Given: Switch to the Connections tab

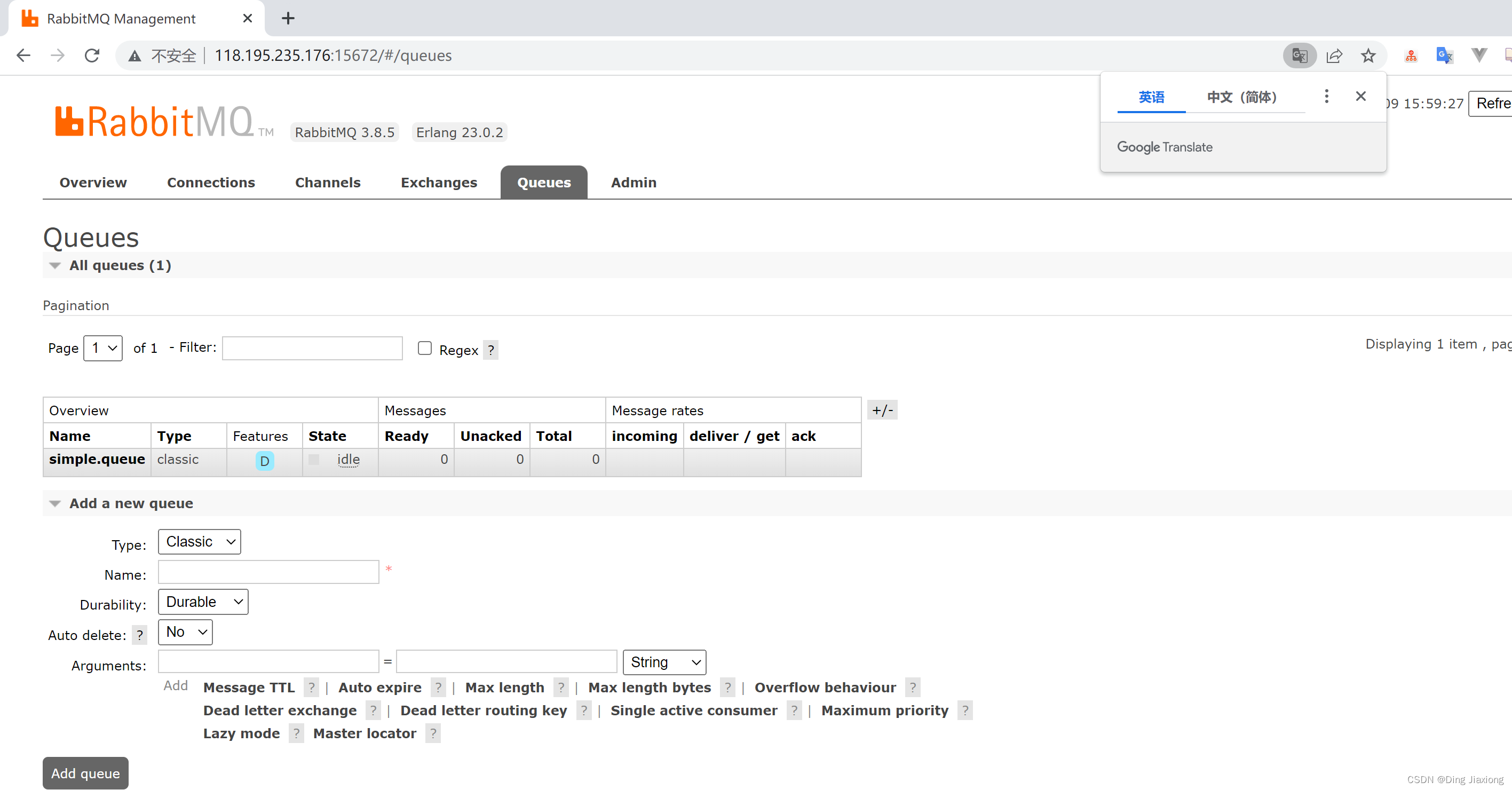Looking at the screenshot, I should tap(211, 183).
